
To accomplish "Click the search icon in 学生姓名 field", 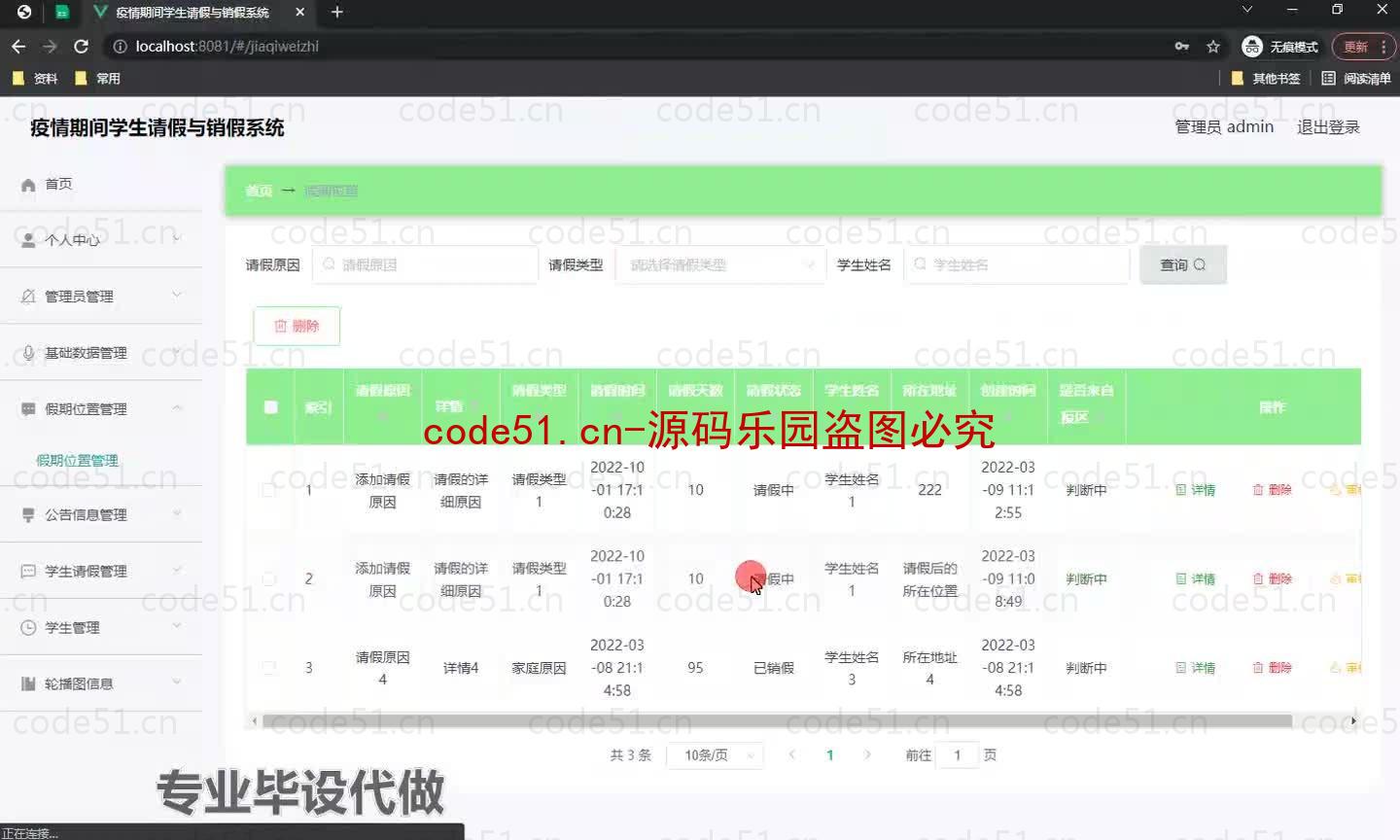I will pos(920,264).
